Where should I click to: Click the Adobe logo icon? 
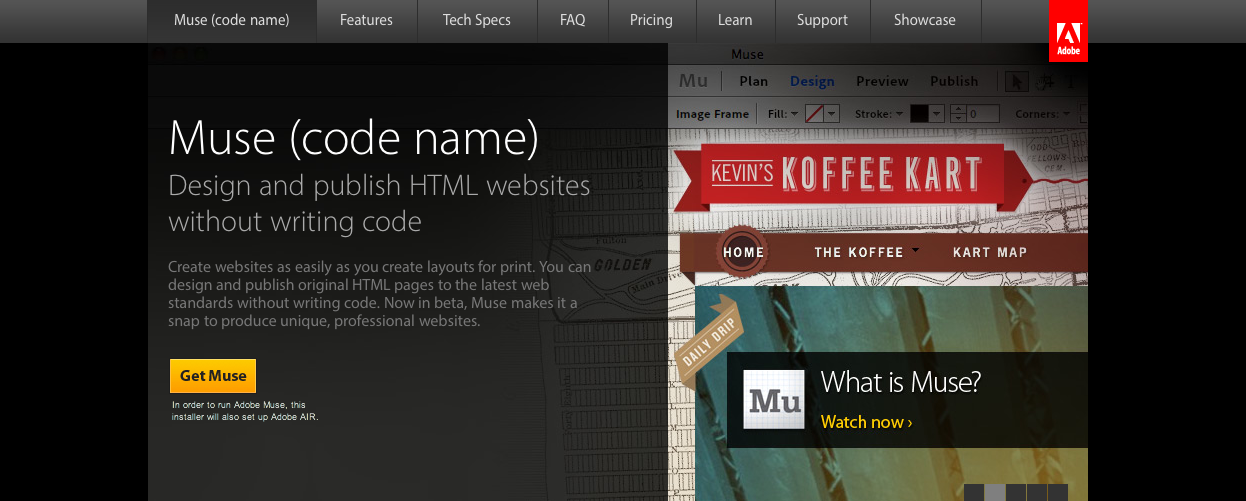click(x=1069, y=31)
